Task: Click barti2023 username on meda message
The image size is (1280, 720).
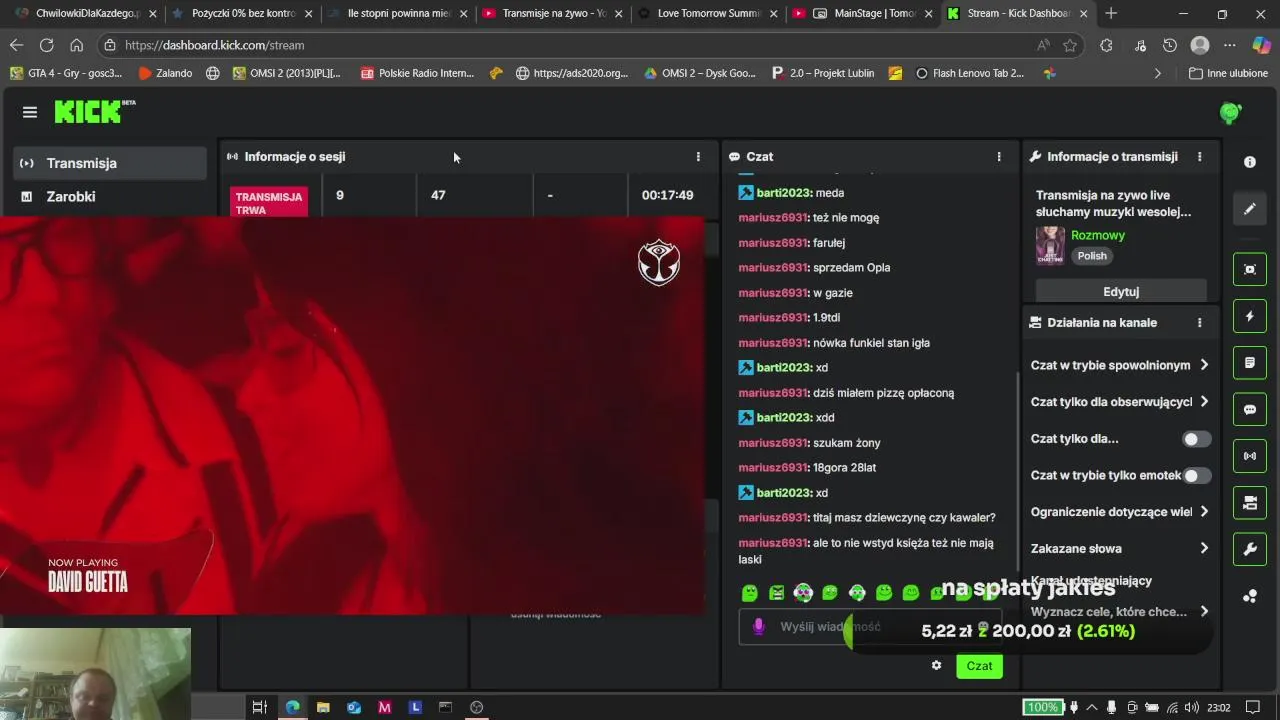Action: pos(784,193)
